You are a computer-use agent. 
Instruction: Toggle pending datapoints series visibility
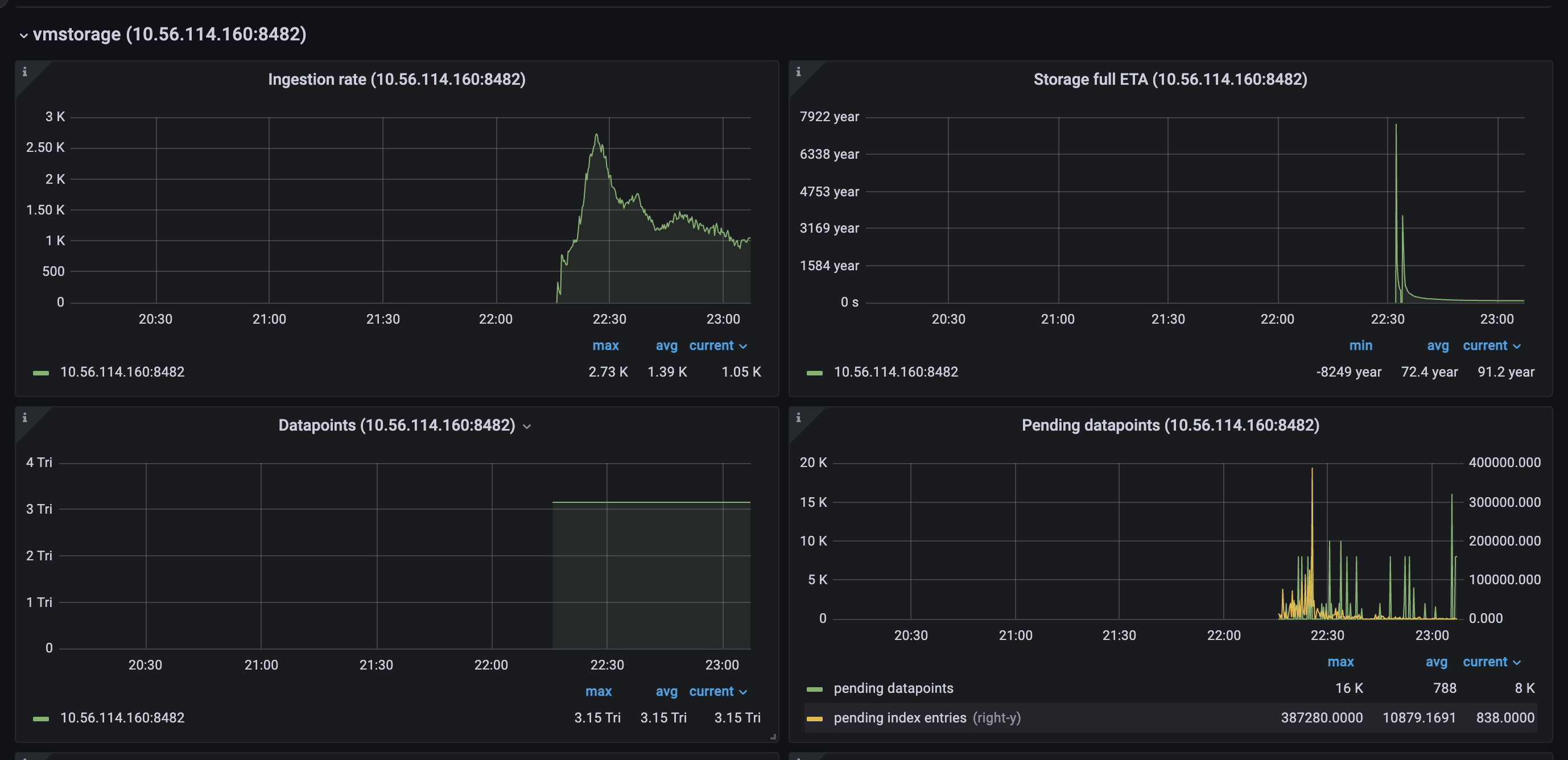[893, 688]
